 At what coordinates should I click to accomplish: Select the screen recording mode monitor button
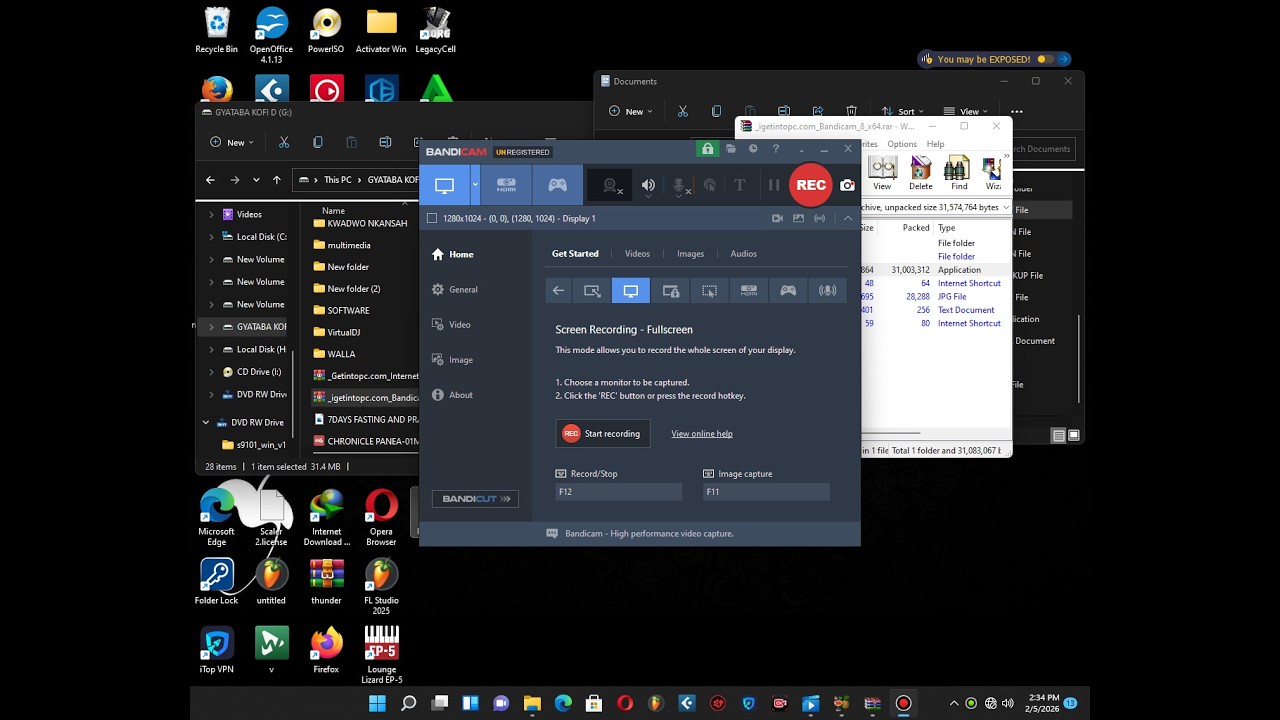pyautogui.click(x=444, y=185)
